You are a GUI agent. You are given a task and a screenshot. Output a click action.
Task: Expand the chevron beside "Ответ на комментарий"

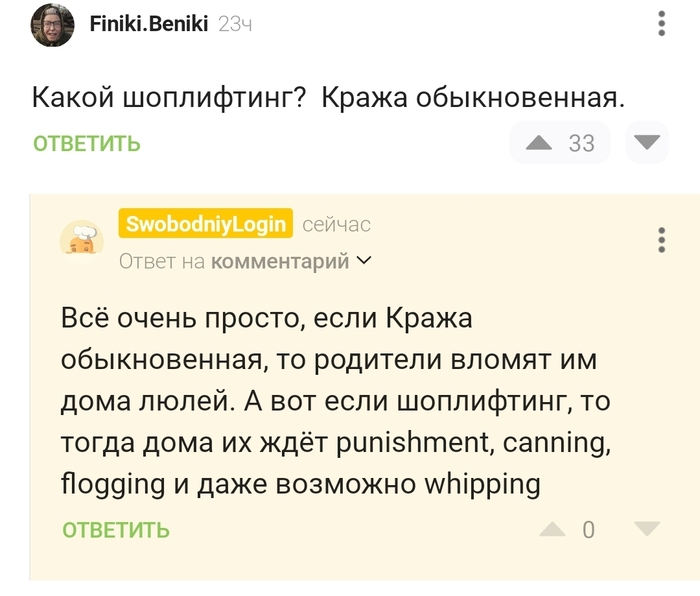tap(363, 261)
